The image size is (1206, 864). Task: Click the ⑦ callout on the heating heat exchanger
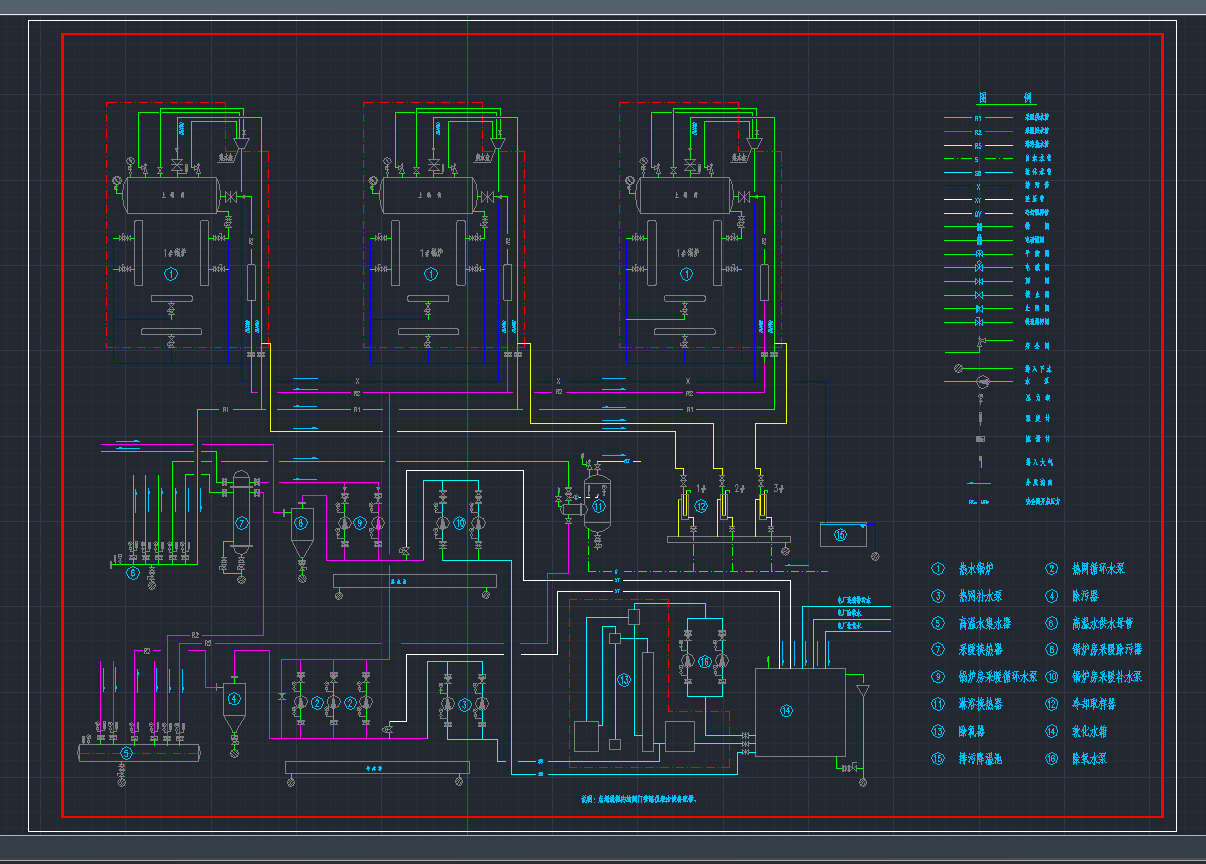point(240,521)
